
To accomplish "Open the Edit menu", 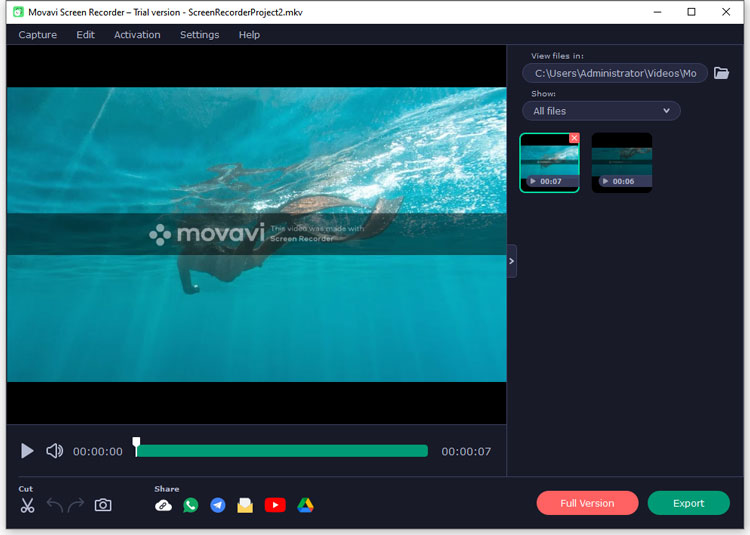I will (86, 35).
